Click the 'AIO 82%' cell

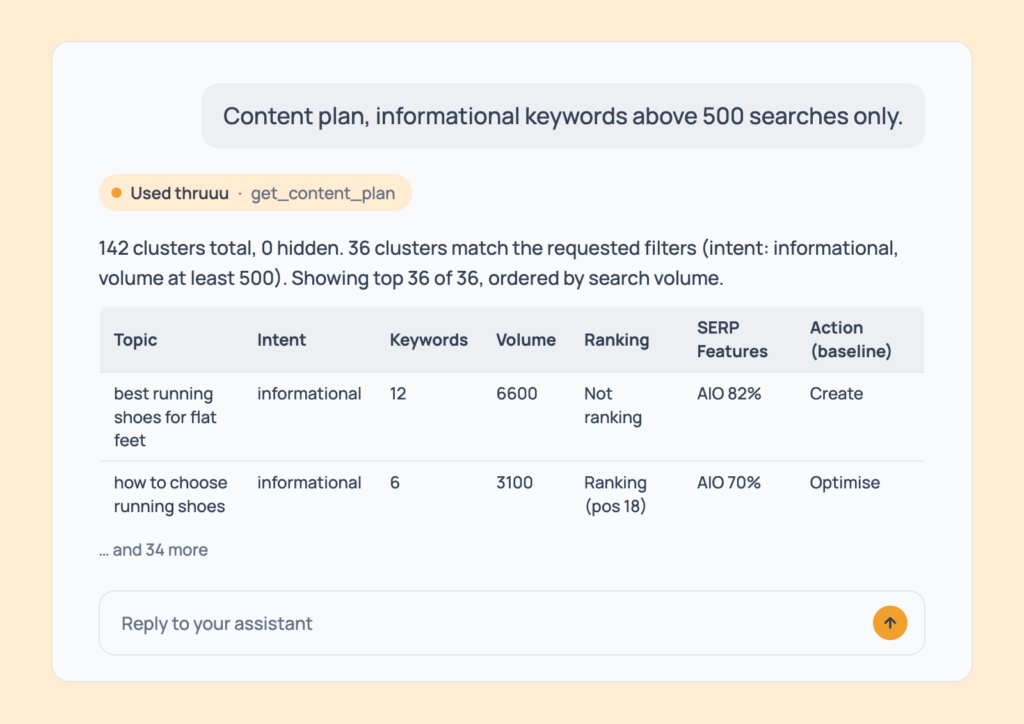(x=729, y=394)
